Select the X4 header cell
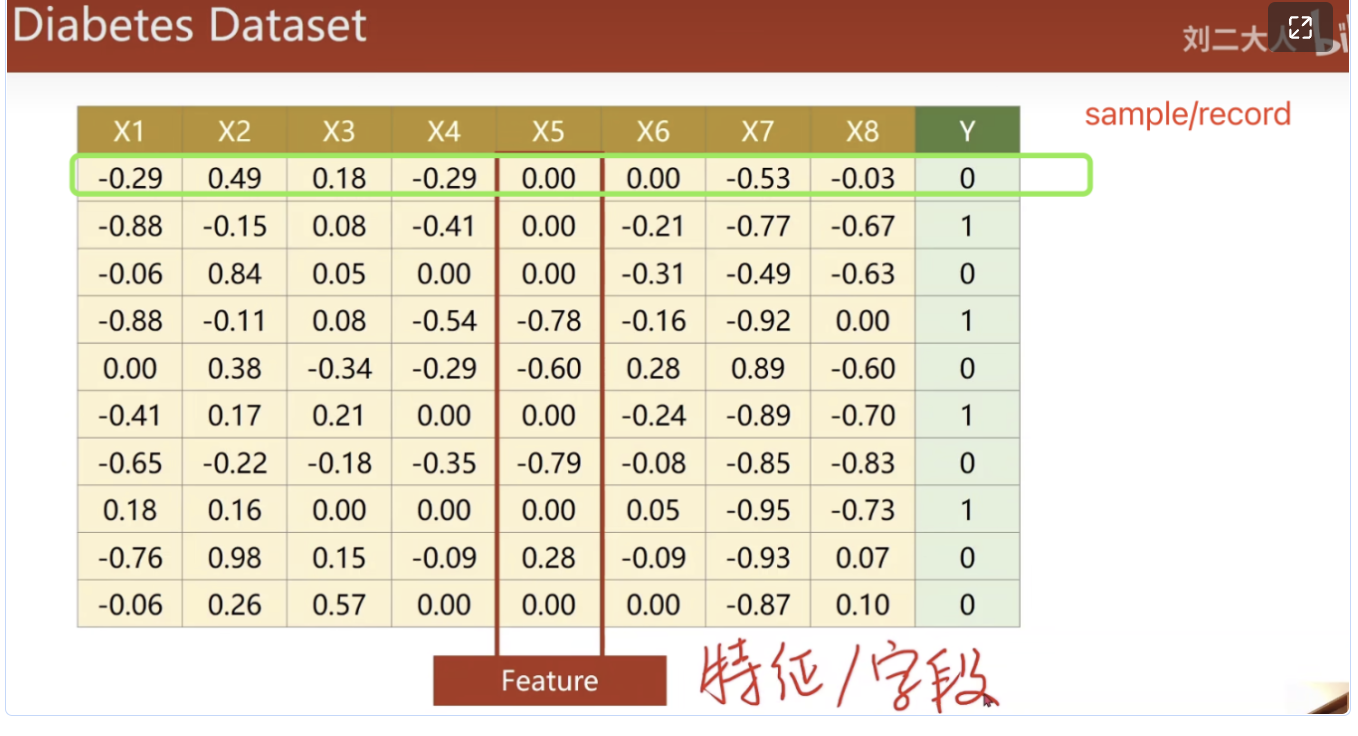Image resolution: width=1358 pixels, height=736 pixels. [x=443, y=130]
